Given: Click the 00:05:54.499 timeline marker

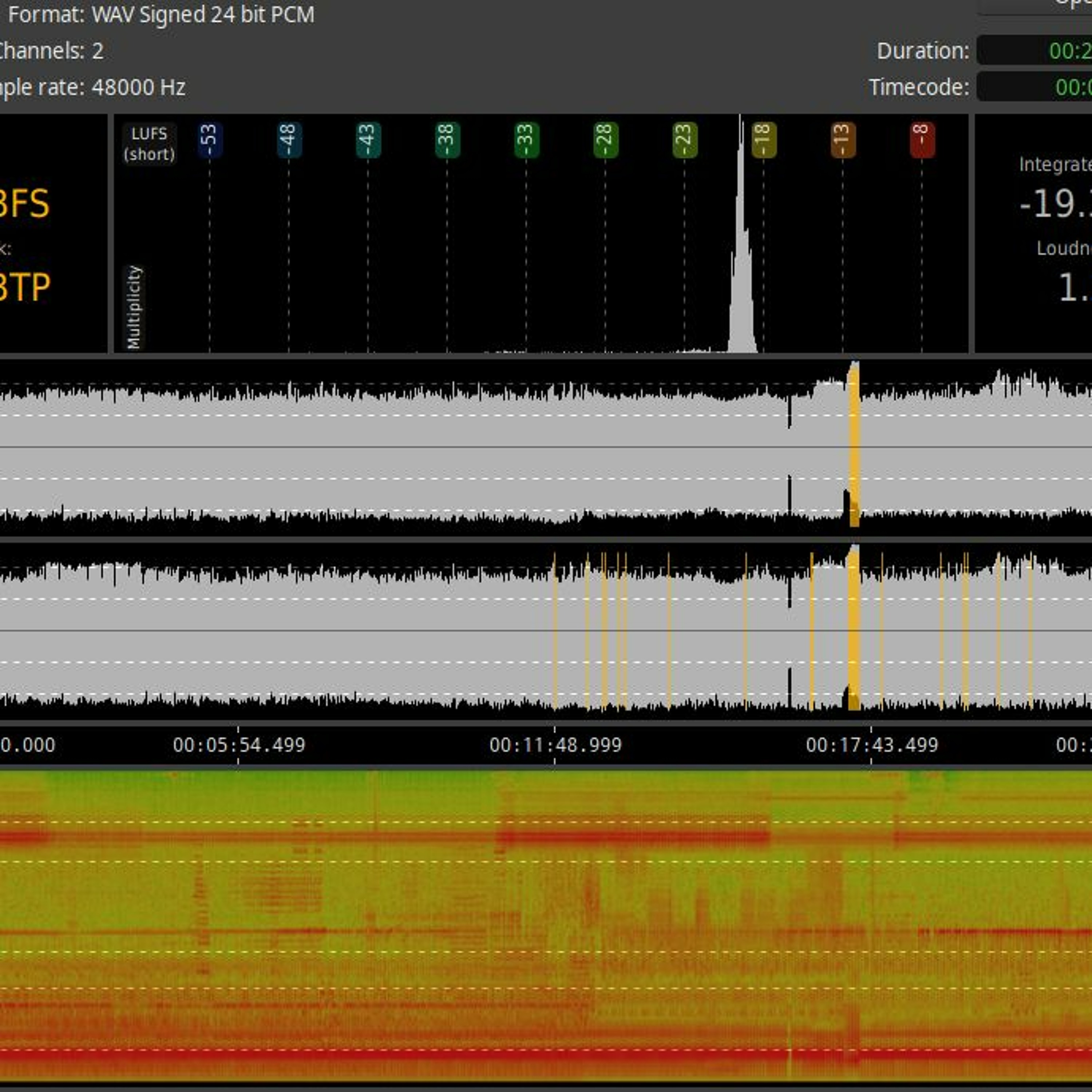Looking at the screenshot, I should click(x=238, y=744).
